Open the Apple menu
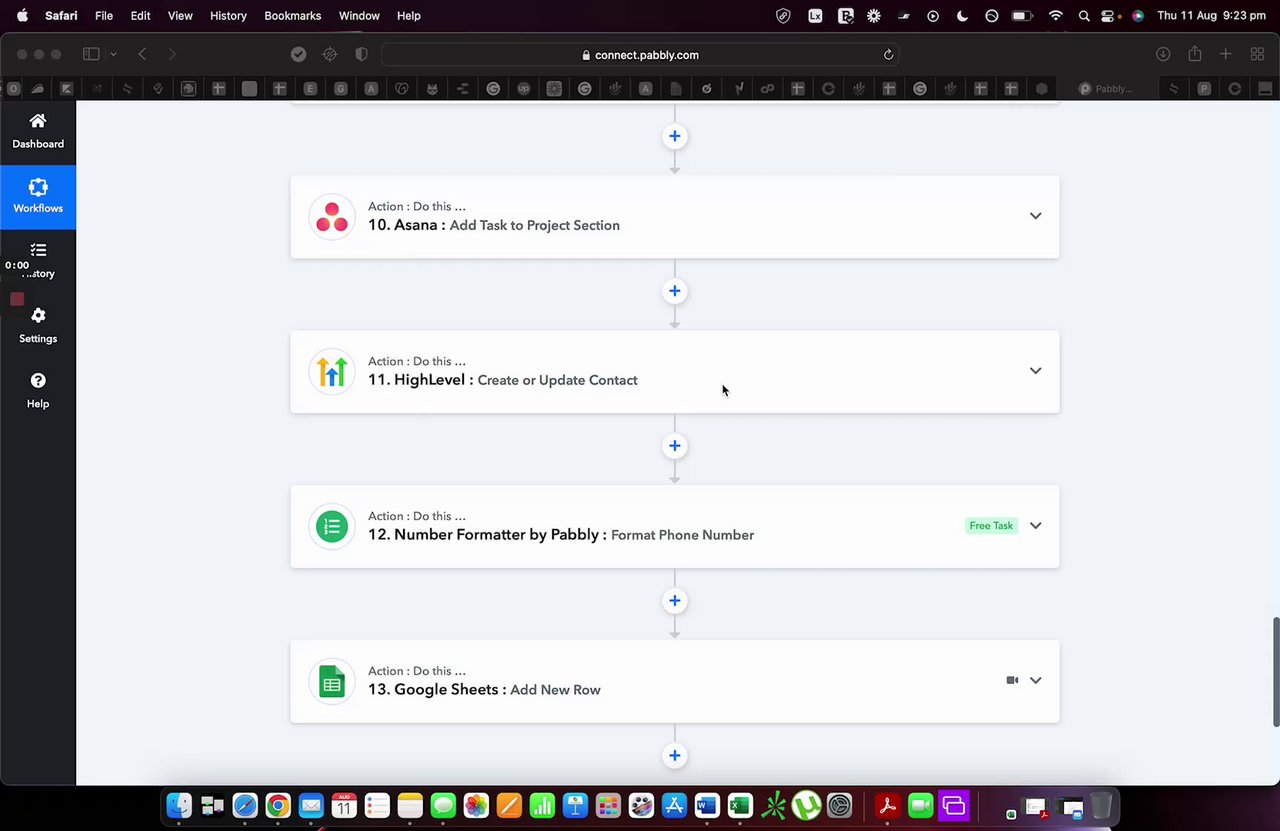This screenshot has height=831, width=1280. [x=22, y=16]
